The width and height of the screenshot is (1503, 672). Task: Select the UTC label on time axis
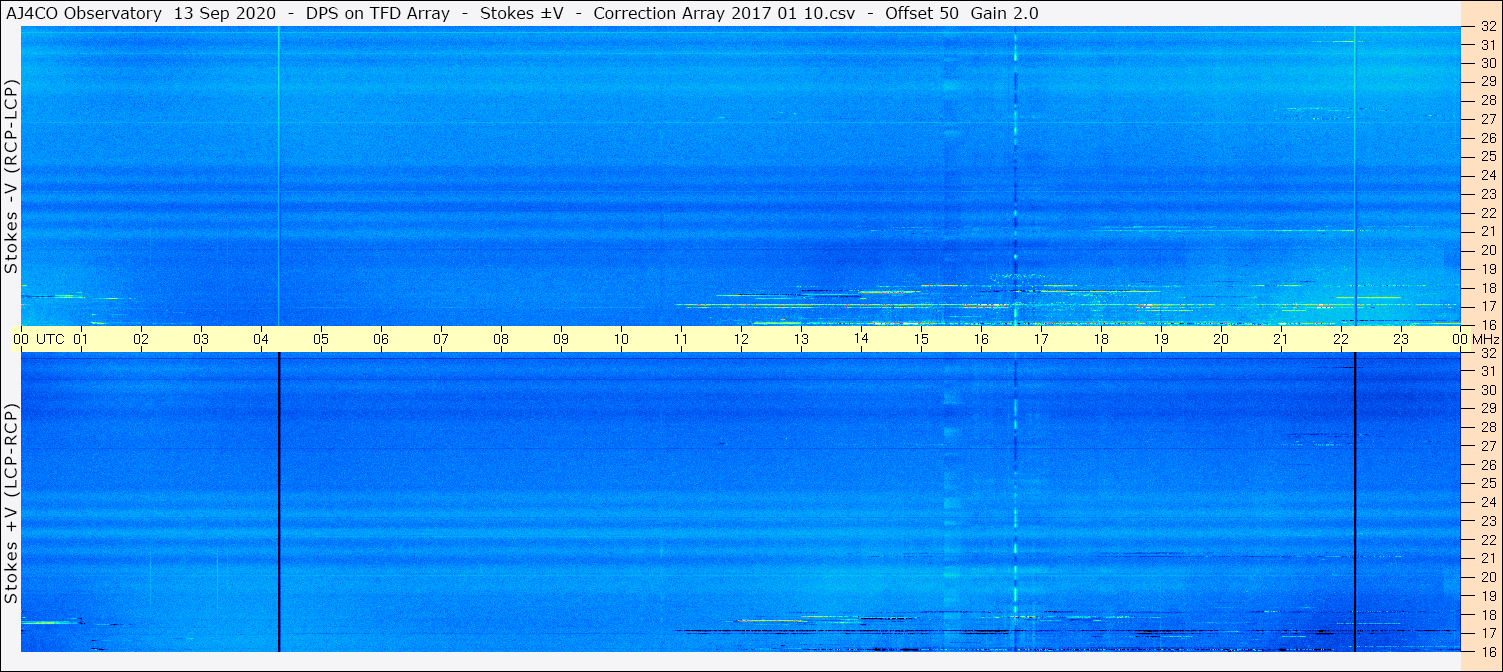pos(51,339)
